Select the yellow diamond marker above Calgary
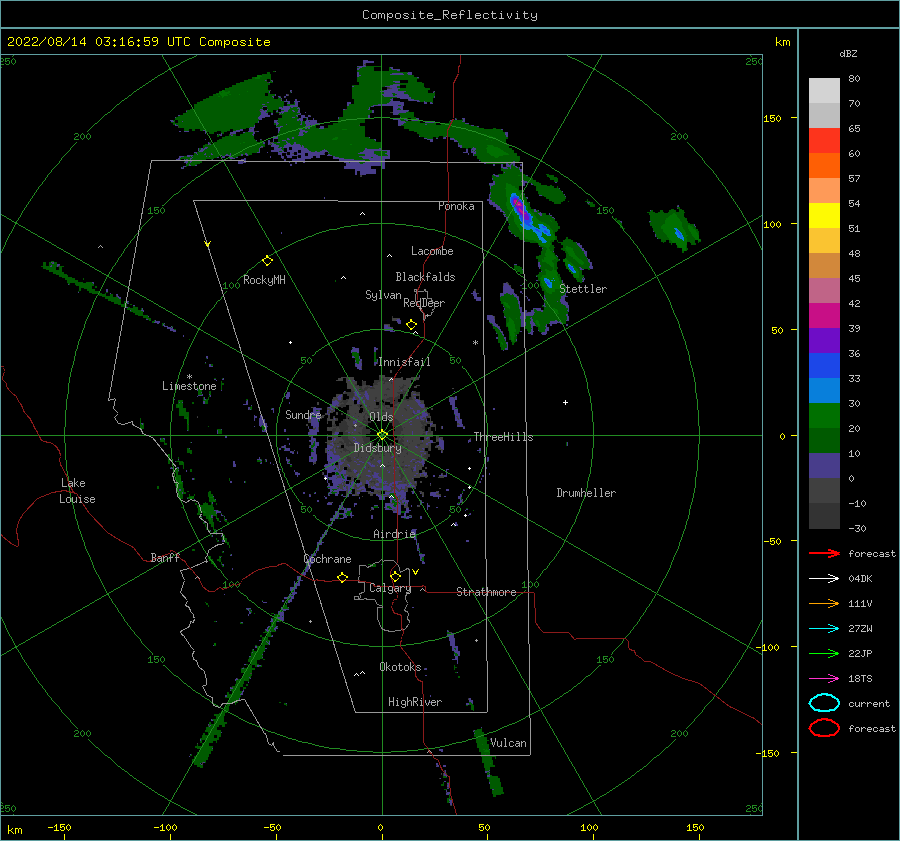900x841 pixels. point(395,576)
